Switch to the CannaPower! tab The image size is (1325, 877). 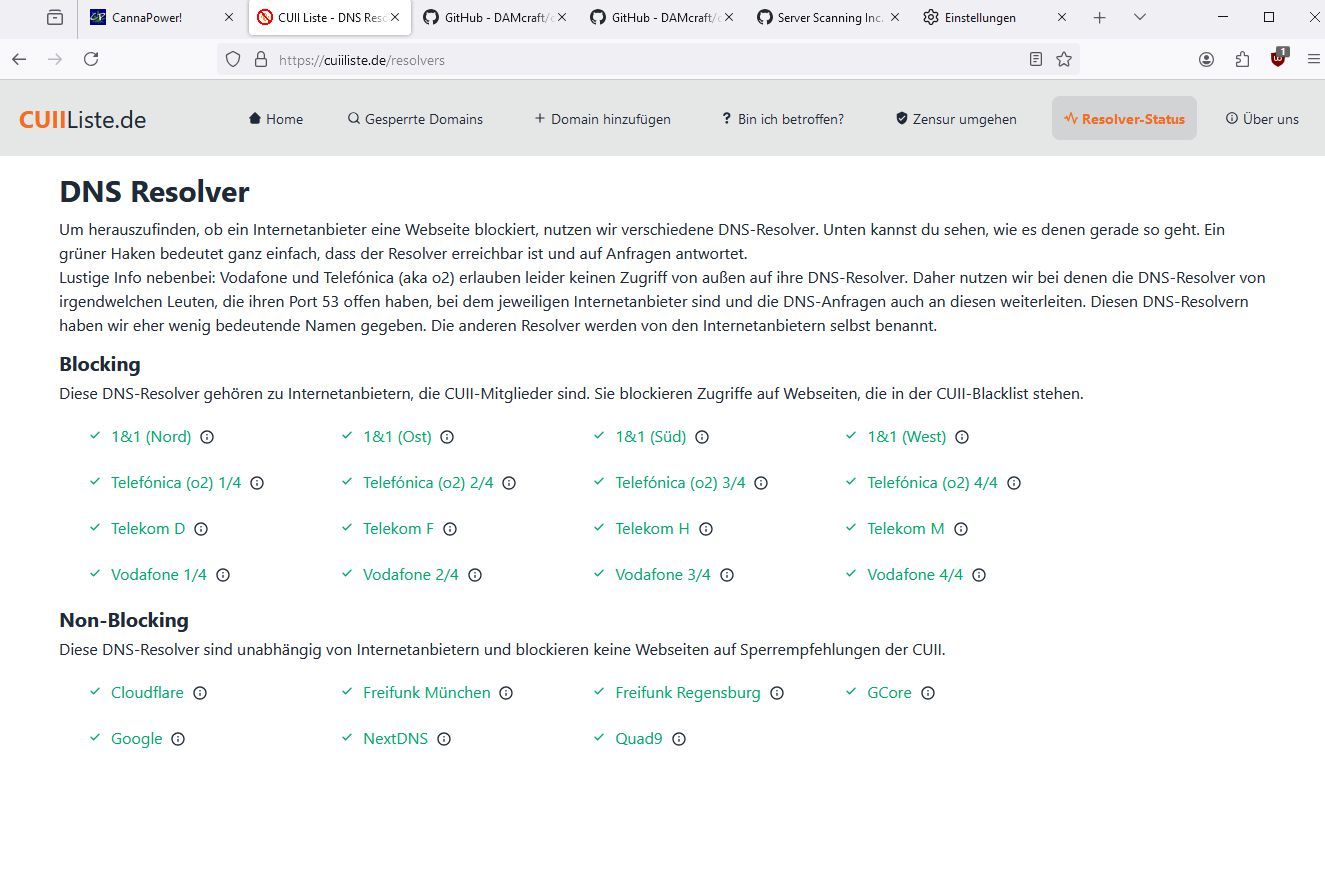[x=160, y=18]
